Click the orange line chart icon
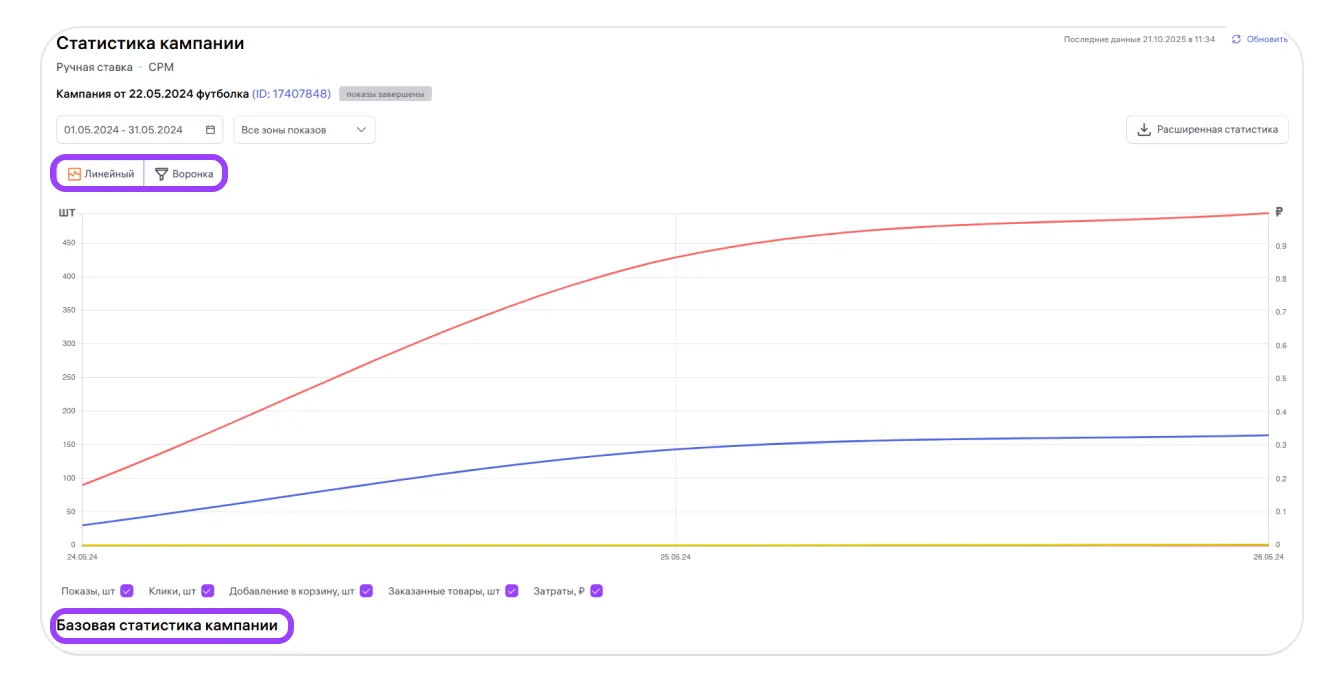Viewport: 1344px width, 680px height. 74,174
